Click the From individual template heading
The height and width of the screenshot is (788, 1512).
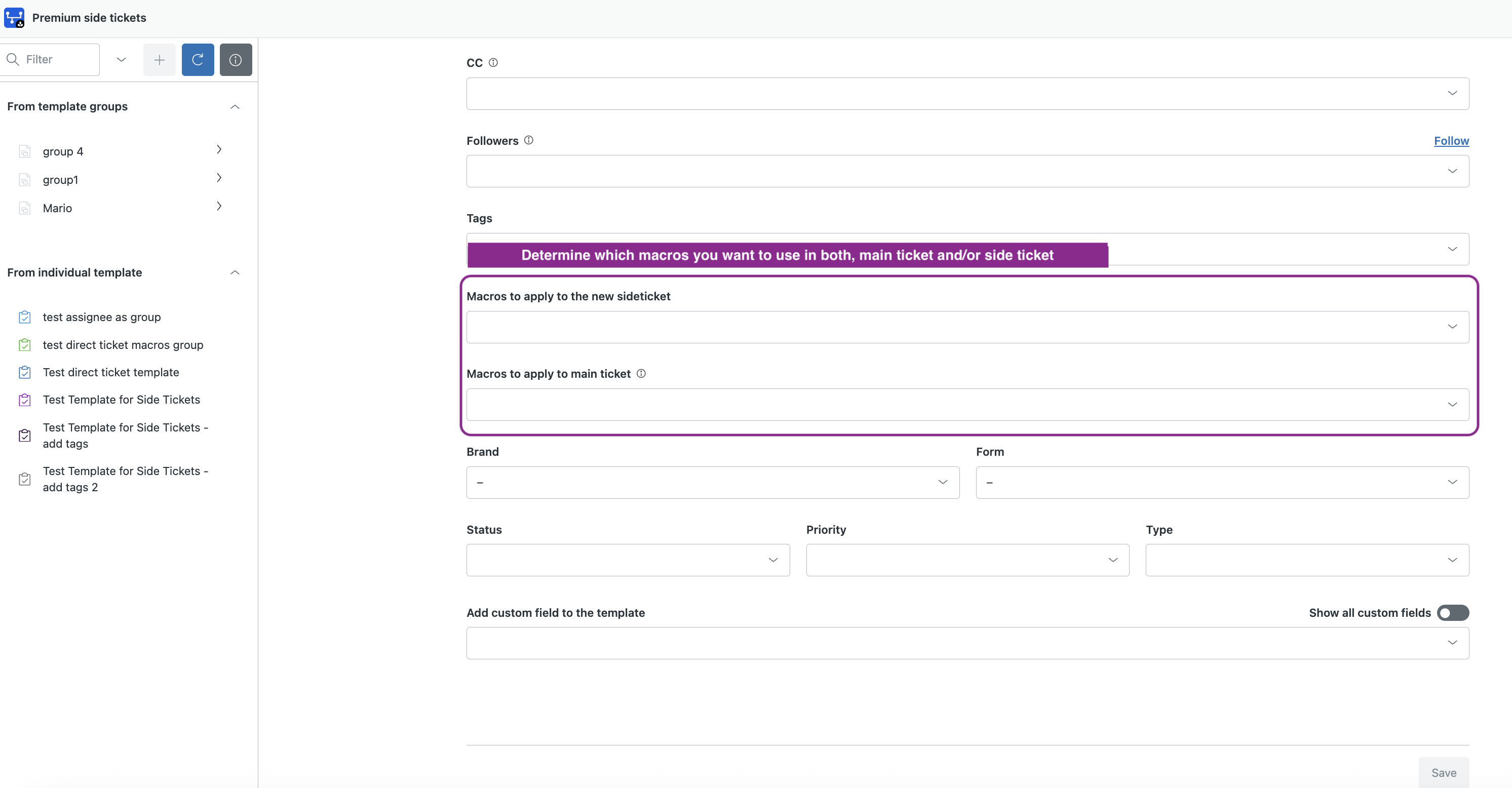point(74,272)
